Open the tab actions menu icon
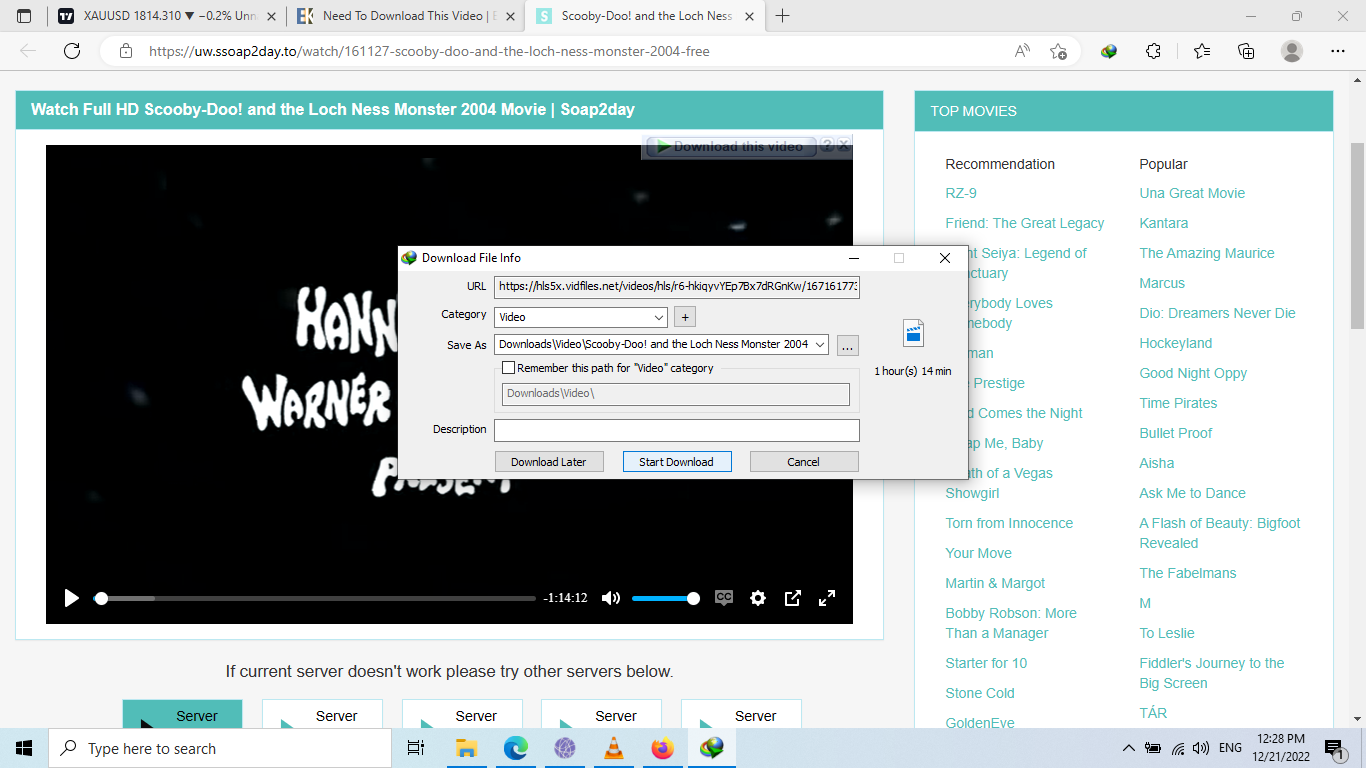 pos(24,16)
